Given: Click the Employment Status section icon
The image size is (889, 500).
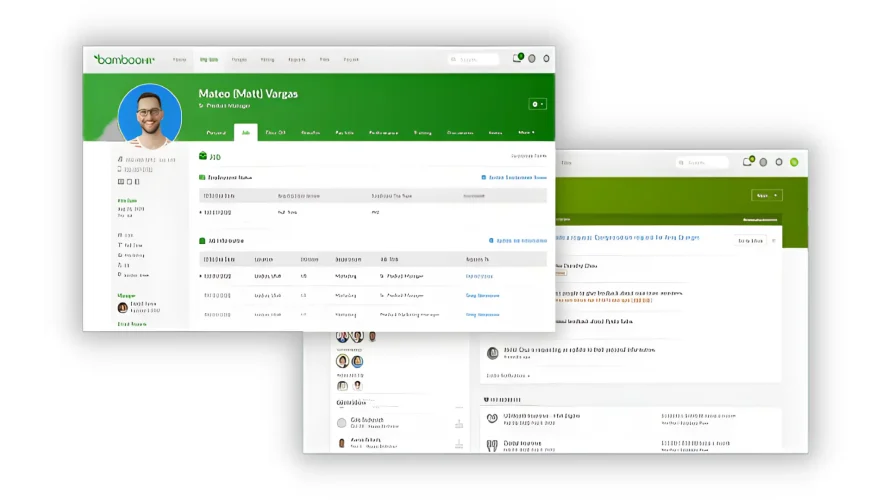Looking at the screenshot, I should point(202,177).
